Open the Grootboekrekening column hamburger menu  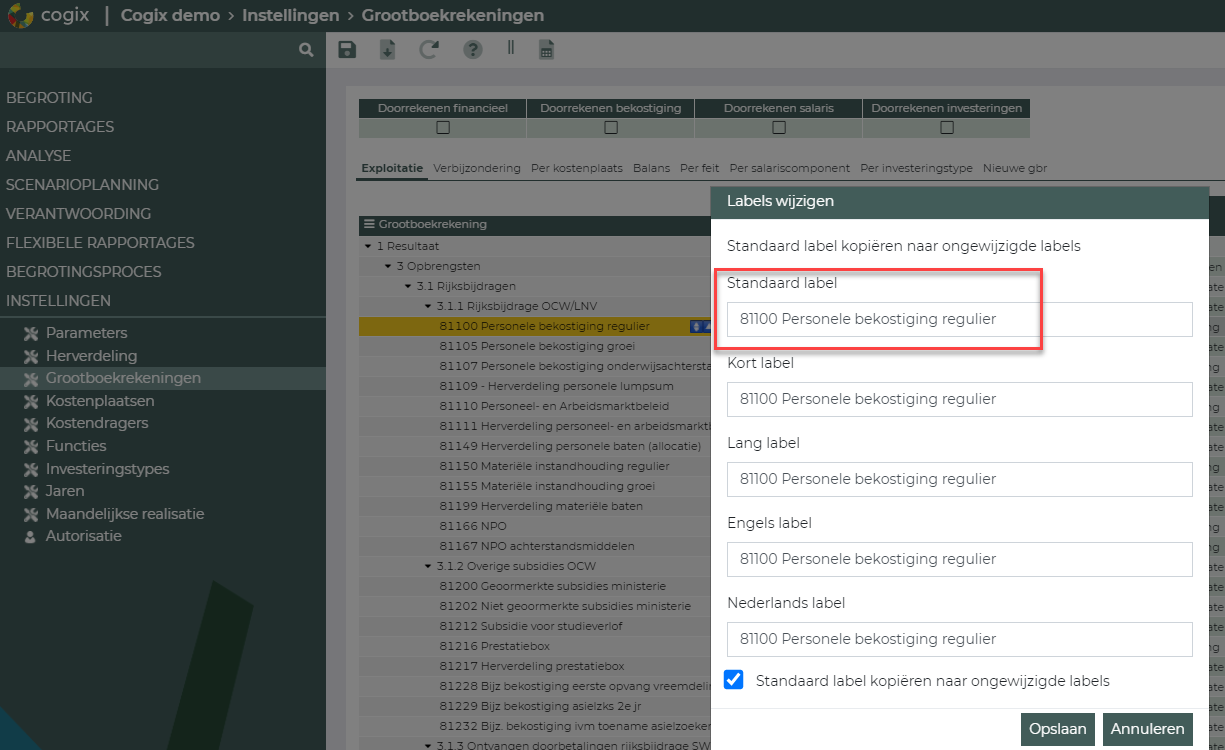[369, 225]
